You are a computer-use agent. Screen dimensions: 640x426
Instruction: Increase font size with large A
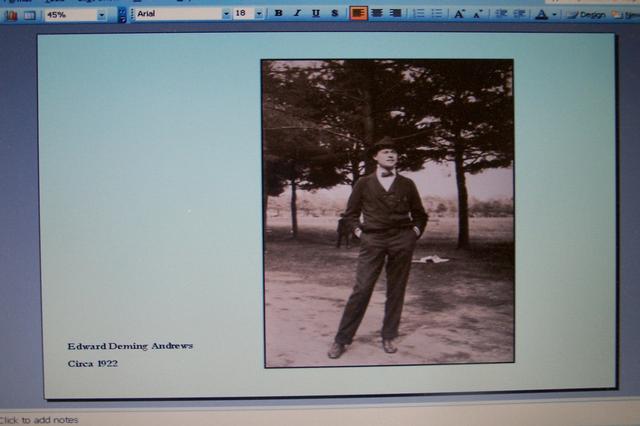coord(459,14)
